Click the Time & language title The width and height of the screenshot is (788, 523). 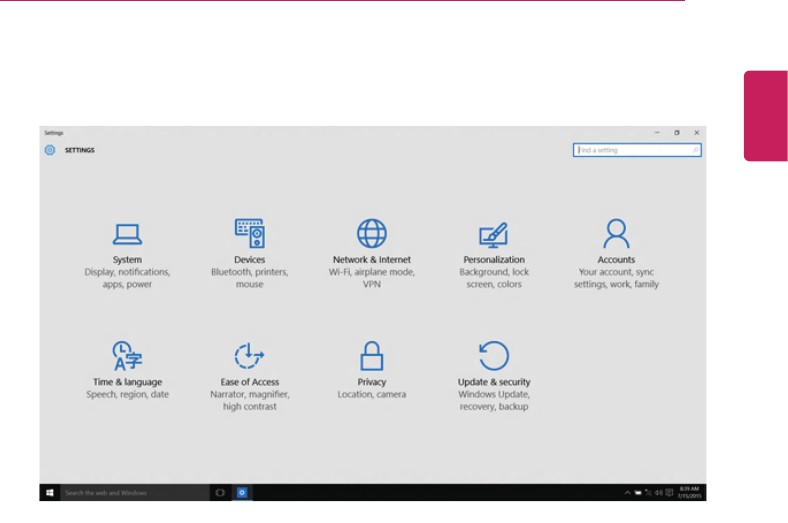(x=127, y=382)
